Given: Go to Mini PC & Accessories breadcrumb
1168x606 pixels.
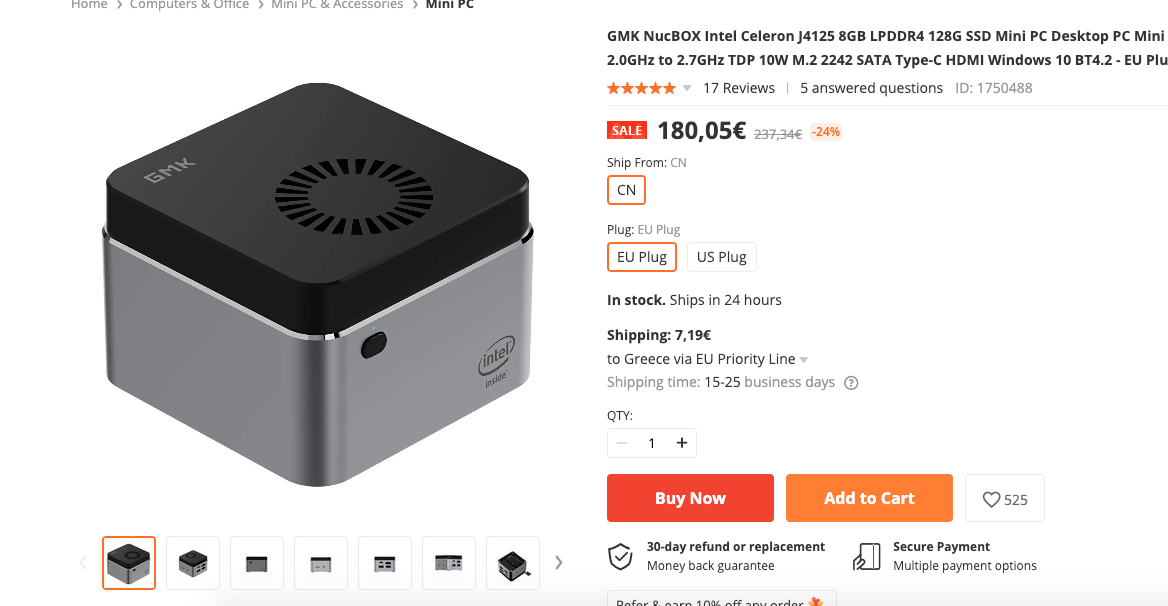Looking at the screenshot, I should coord(337,4).
